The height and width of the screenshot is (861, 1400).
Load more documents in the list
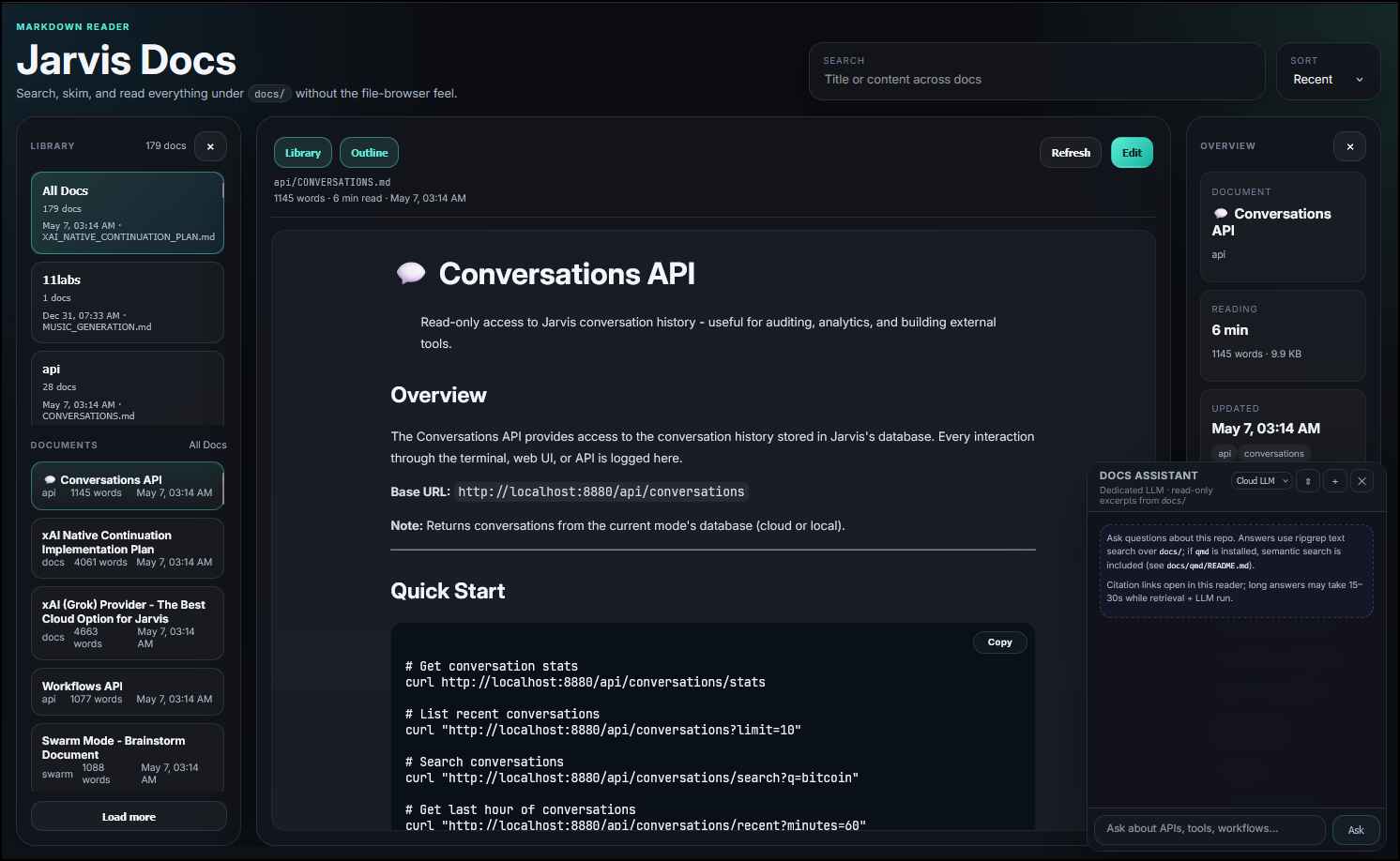[129, 817]
